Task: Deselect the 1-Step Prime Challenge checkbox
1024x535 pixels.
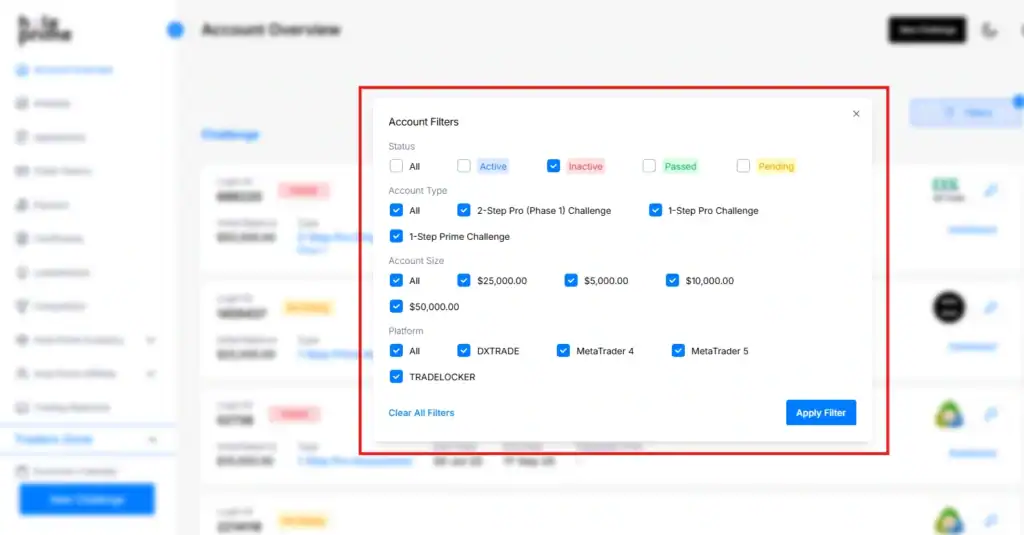Action: (397, 237)
